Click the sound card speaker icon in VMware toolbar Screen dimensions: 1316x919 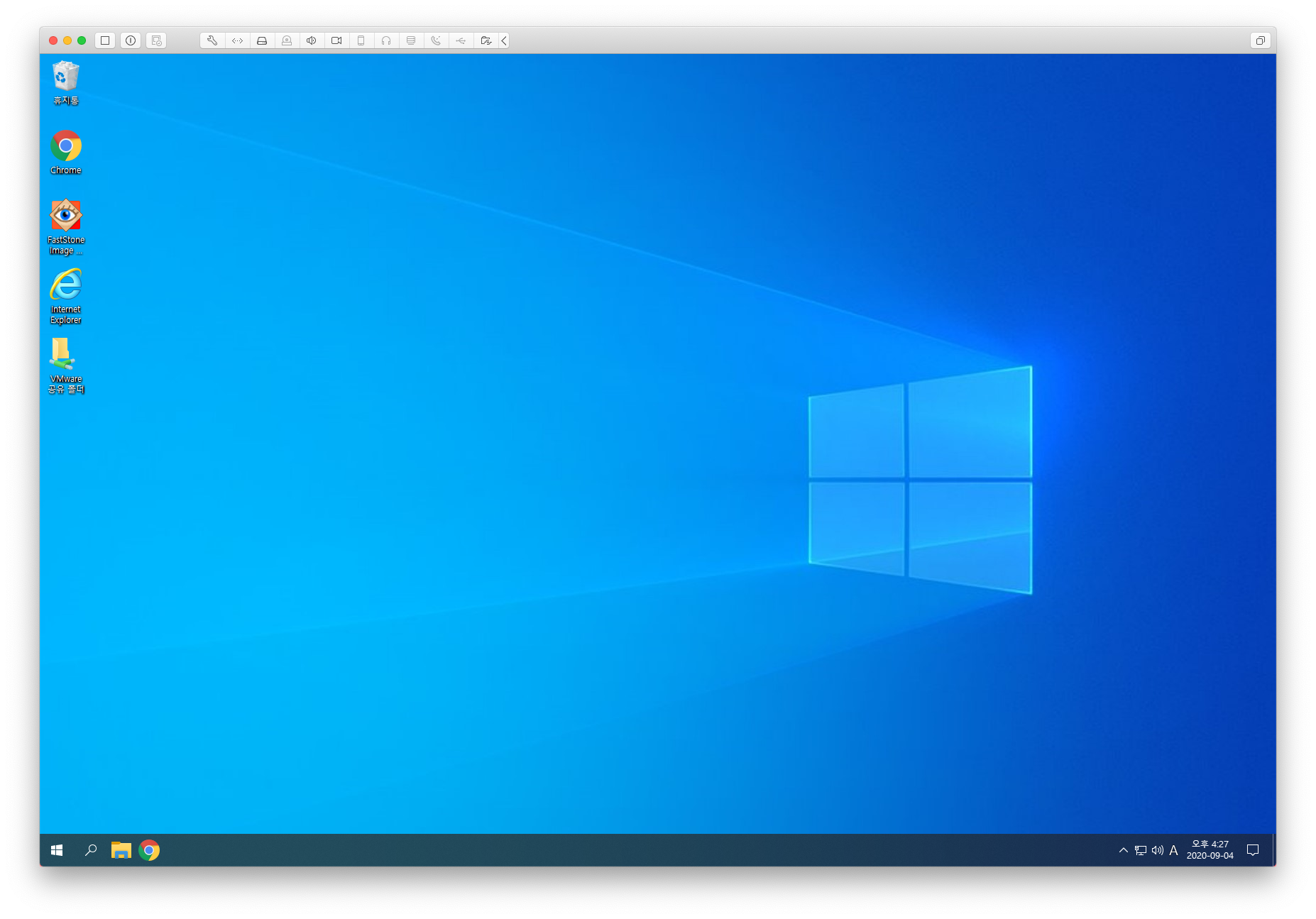pyautogui.click(x=312, y=40)
